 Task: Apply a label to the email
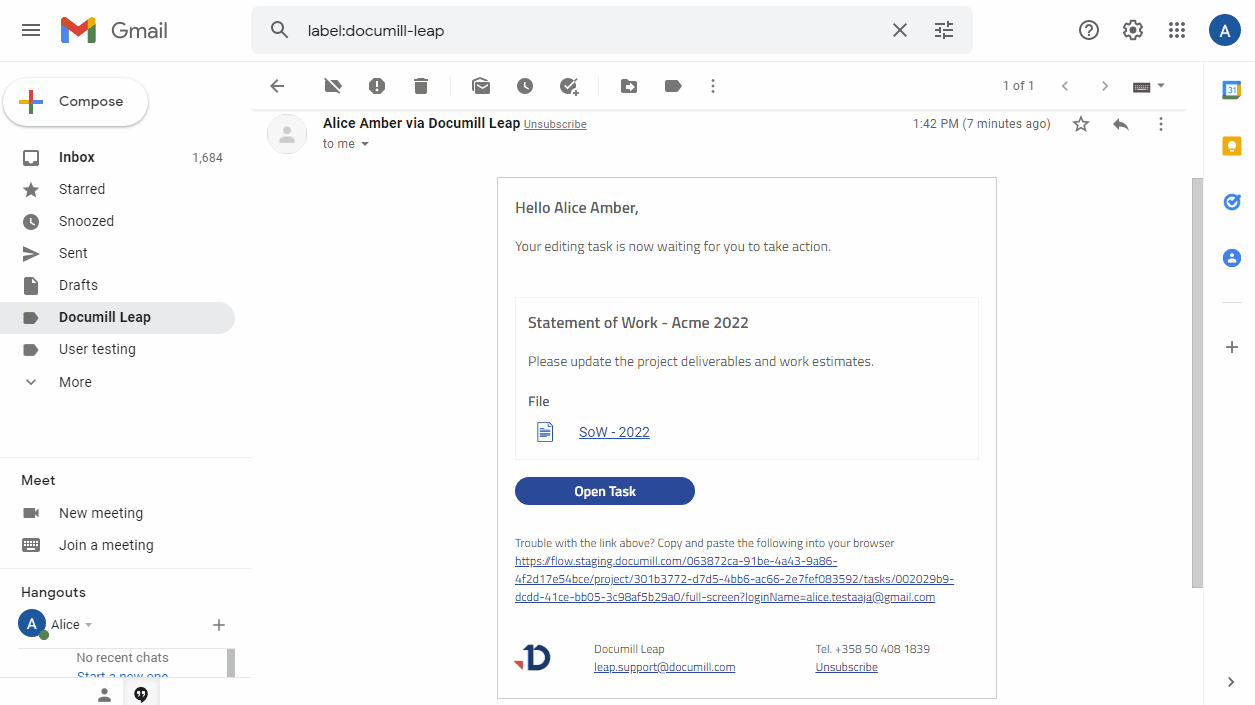click(672, 86)
